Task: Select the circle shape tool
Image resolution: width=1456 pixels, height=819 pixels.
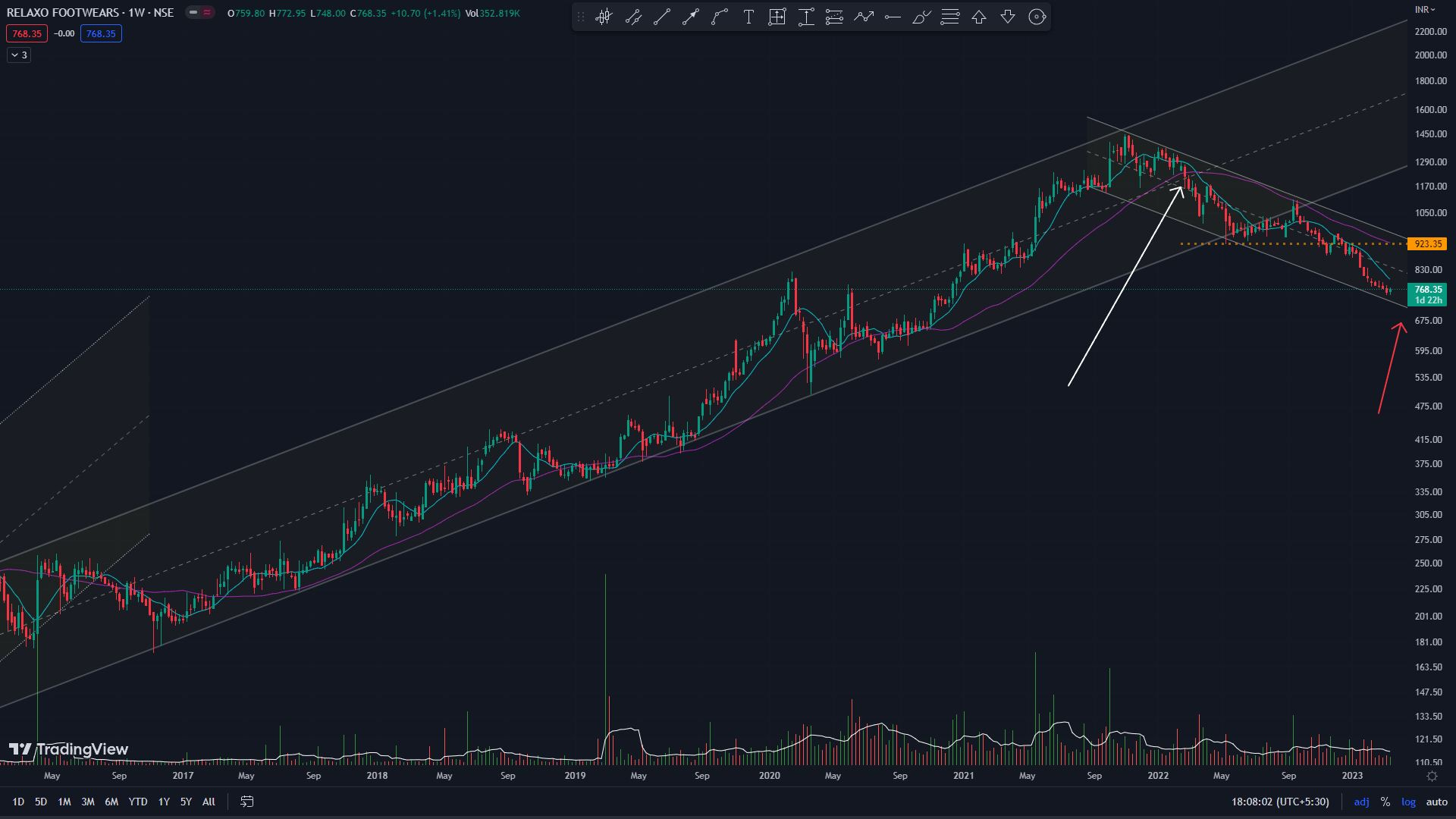Action: tap(1037, 17)
